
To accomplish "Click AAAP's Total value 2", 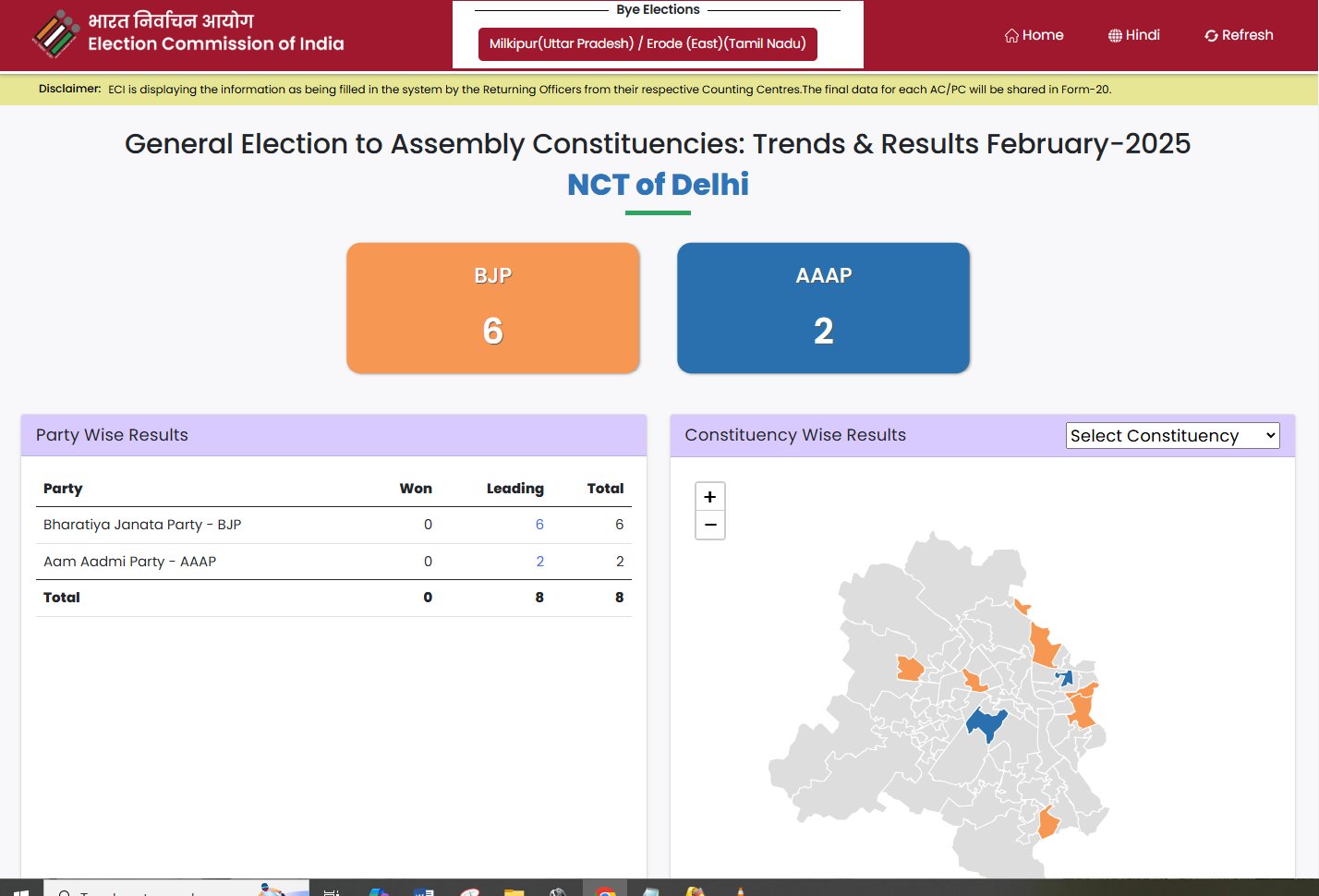I will point(620,562).
